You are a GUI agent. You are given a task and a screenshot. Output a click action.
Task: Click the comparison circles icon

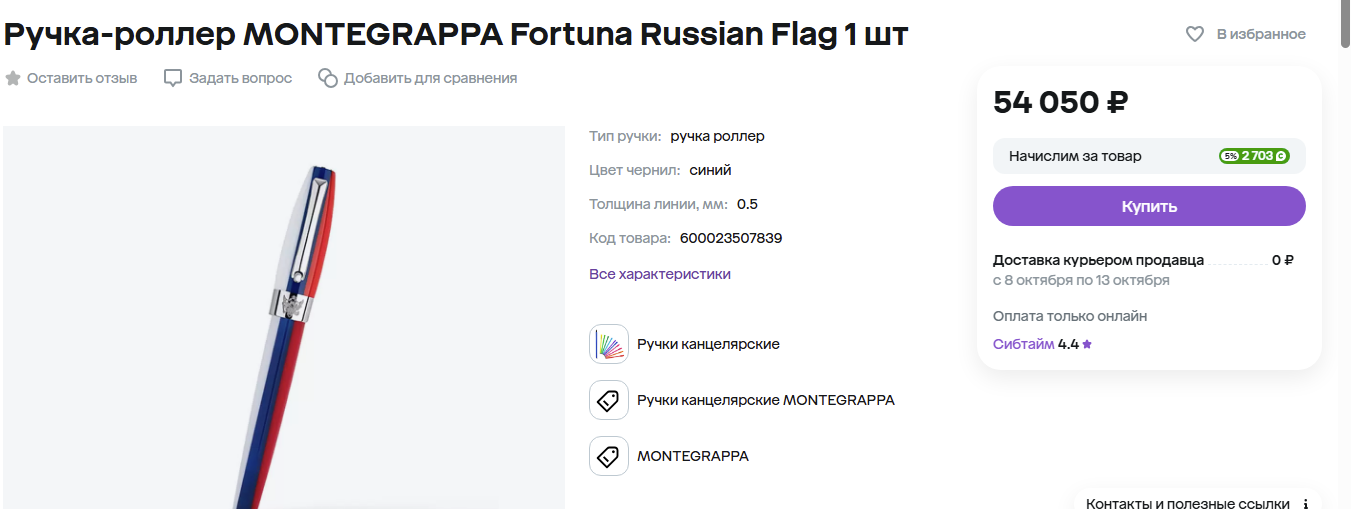click(328, 78)
